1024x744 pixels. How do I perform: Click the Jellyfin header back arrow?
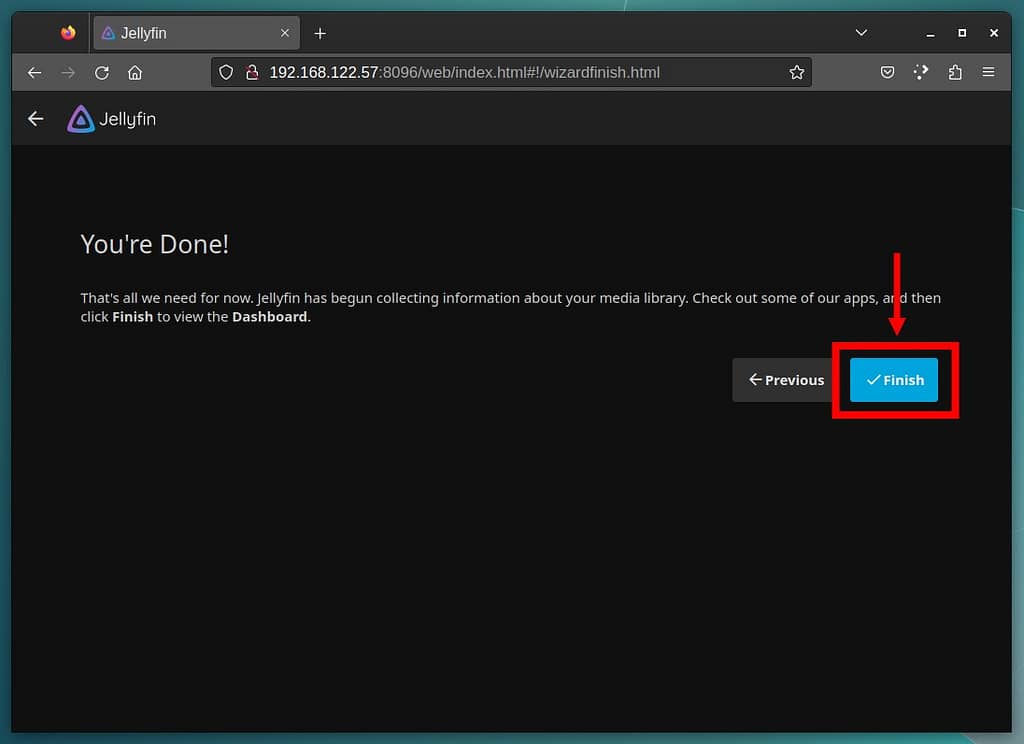(36, 119)
